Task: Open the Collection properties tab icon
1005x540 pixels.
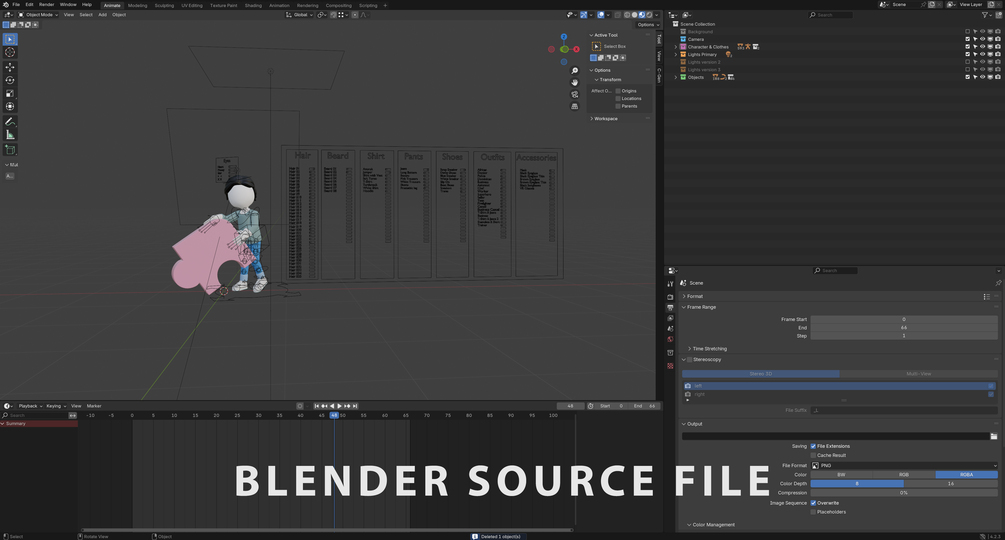Action: pyautogui.click(x=670, y=353)
